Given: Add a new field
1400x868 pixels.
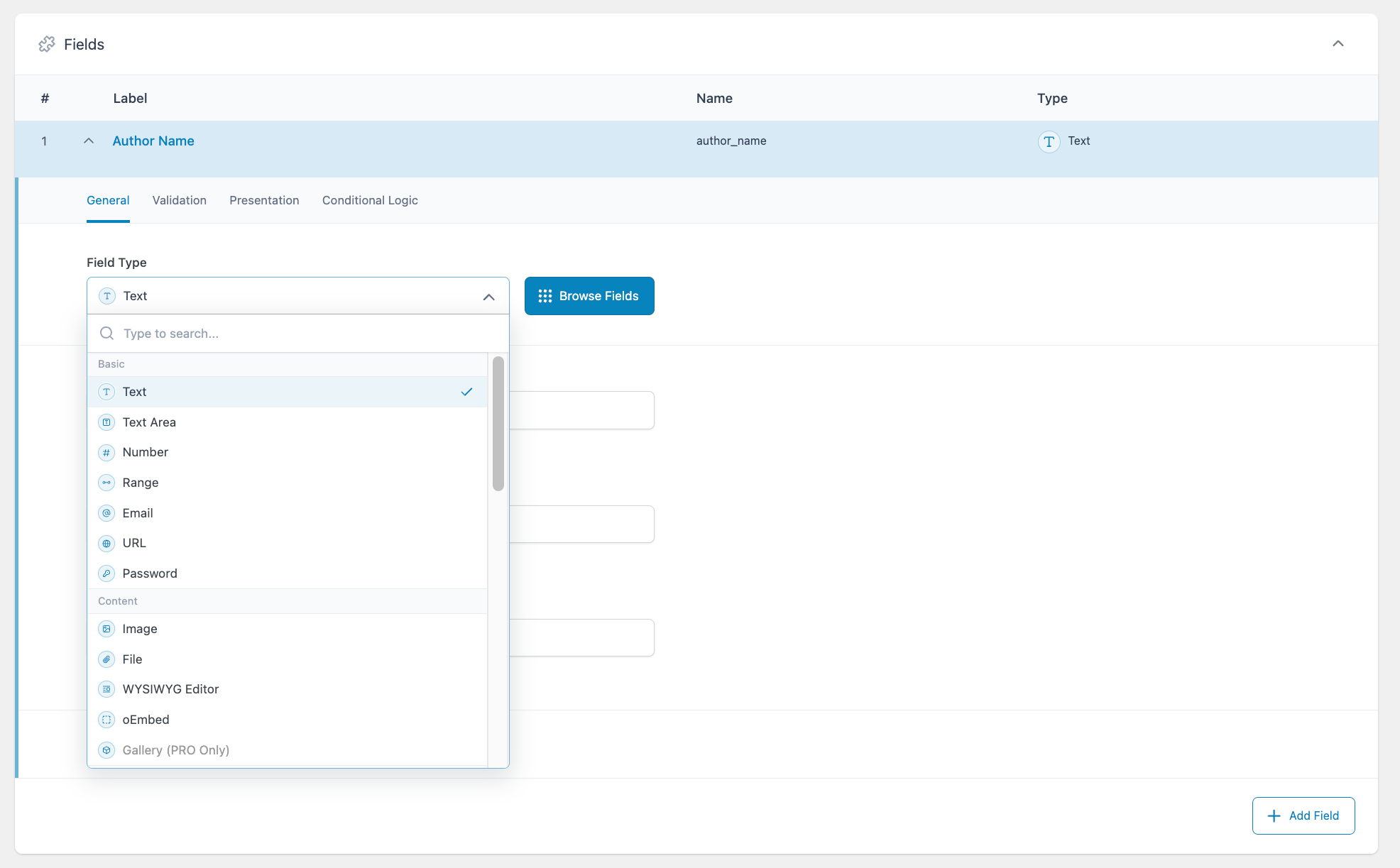Looking at the screenshot, I should click(x=1303, y=815).
